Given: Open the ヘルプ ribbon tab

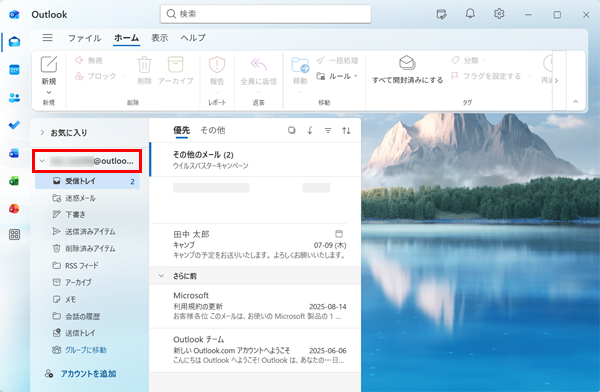Looking at the screenshot, I should tap(193, 38).
